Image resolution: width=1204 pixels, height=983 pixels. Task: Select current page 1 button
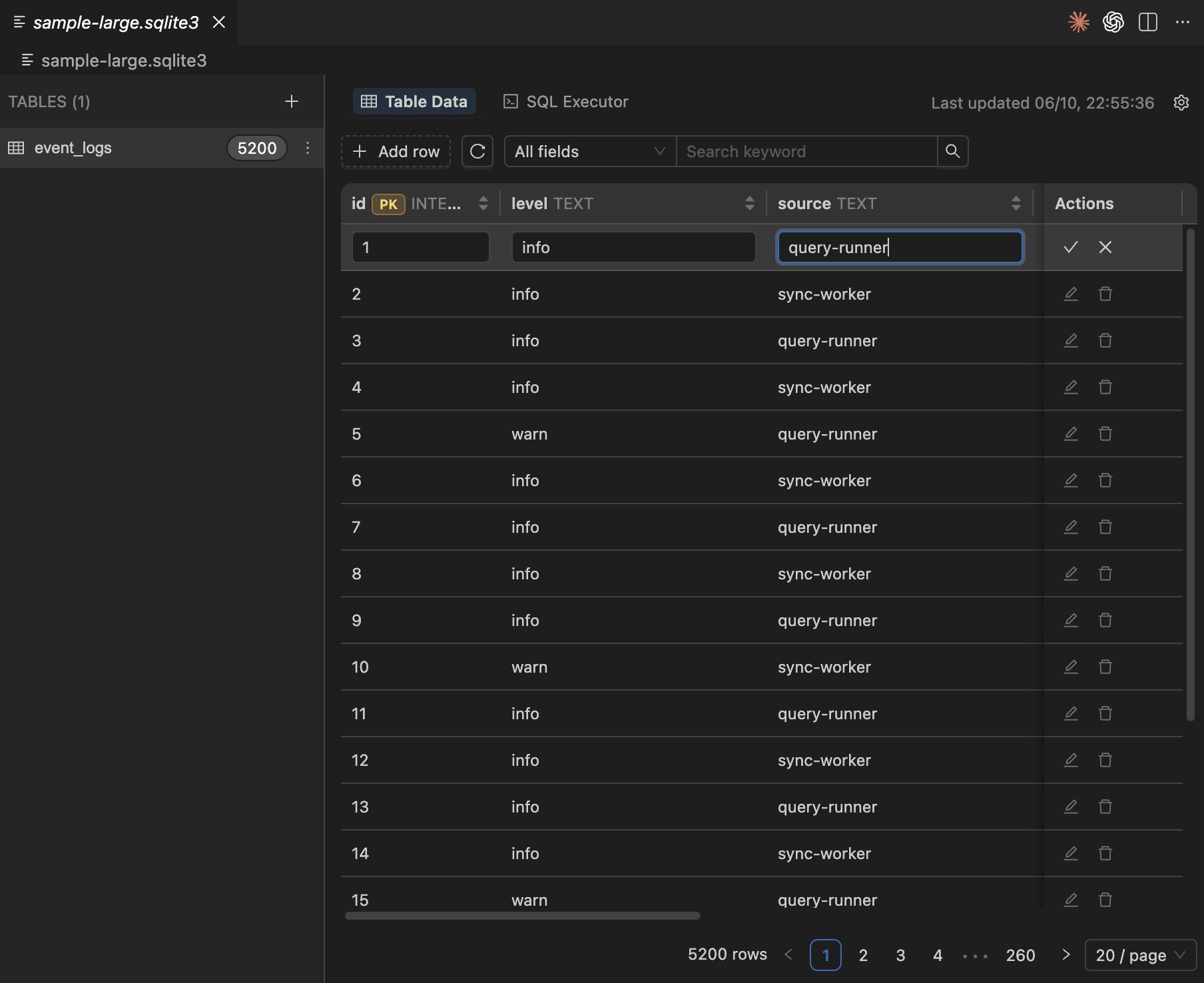click(826, 955)
